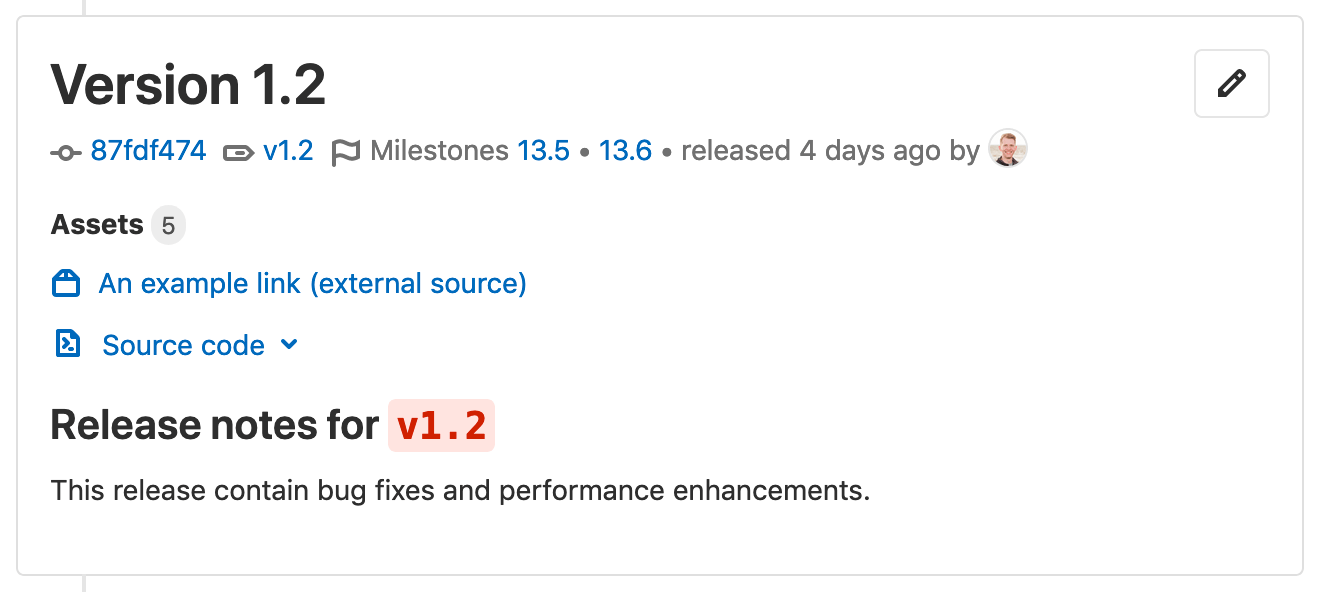Collapse the Source code asset list chevron
This screenshot has width=1320, height=592.
[x=289, y=345]
